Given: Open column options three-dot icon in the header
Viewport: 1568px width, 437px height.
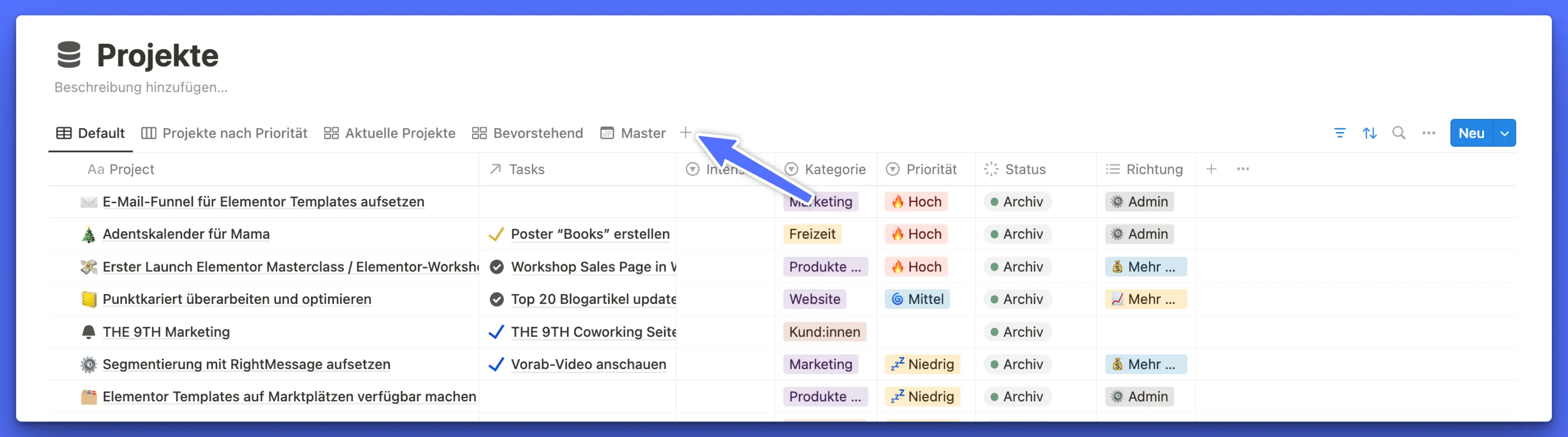Looking at the screenshot, I should pos(1242,169).
